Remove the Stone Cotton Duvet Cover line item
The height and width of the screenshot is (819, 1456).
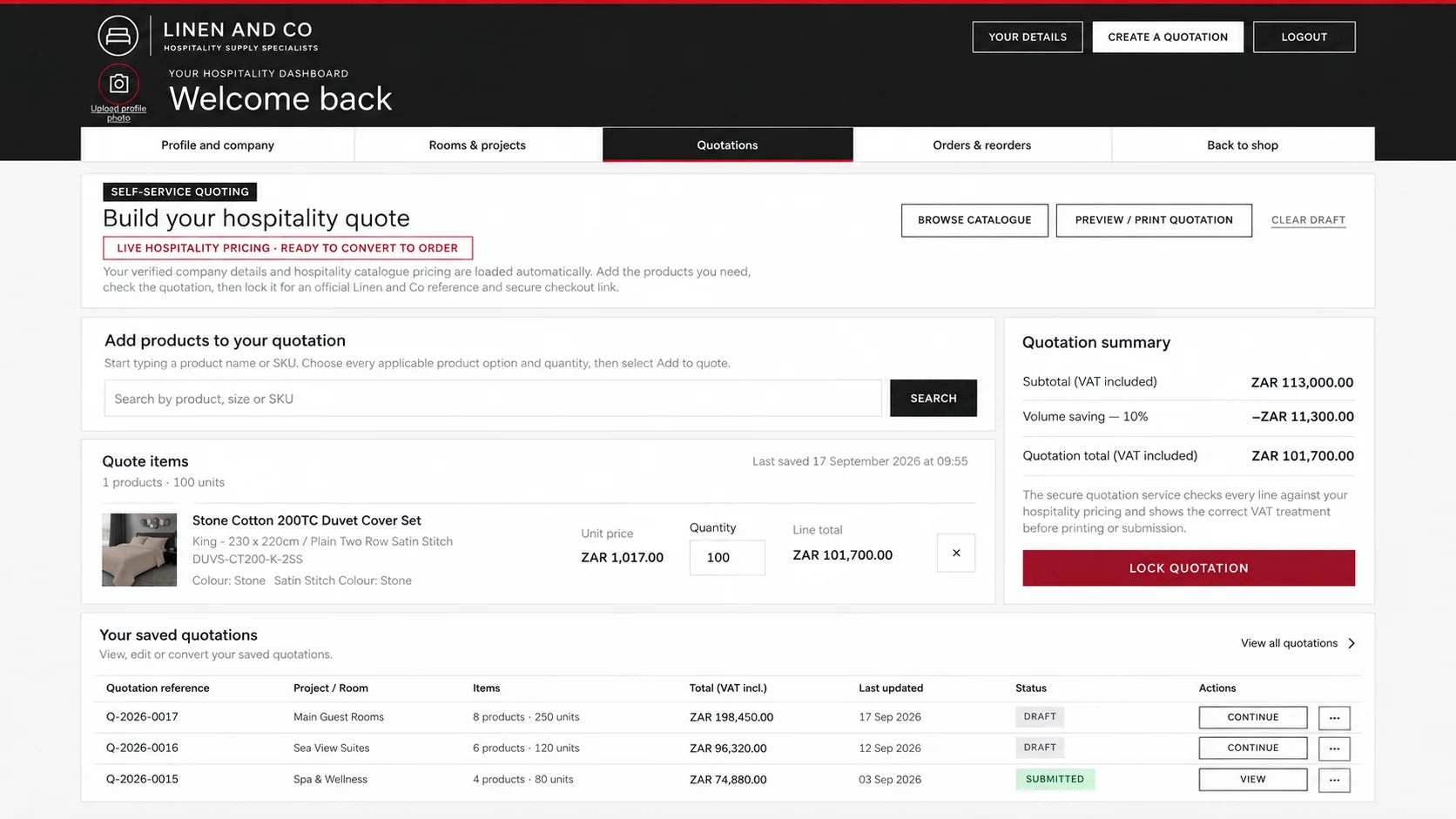(x=956, y=553)
